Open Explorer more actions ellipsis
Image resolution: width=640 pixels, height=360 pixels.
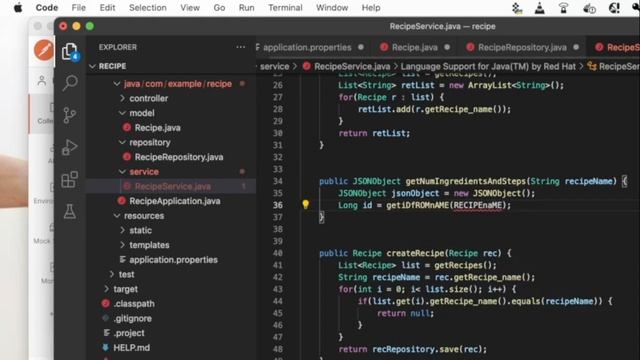(241, 47)
